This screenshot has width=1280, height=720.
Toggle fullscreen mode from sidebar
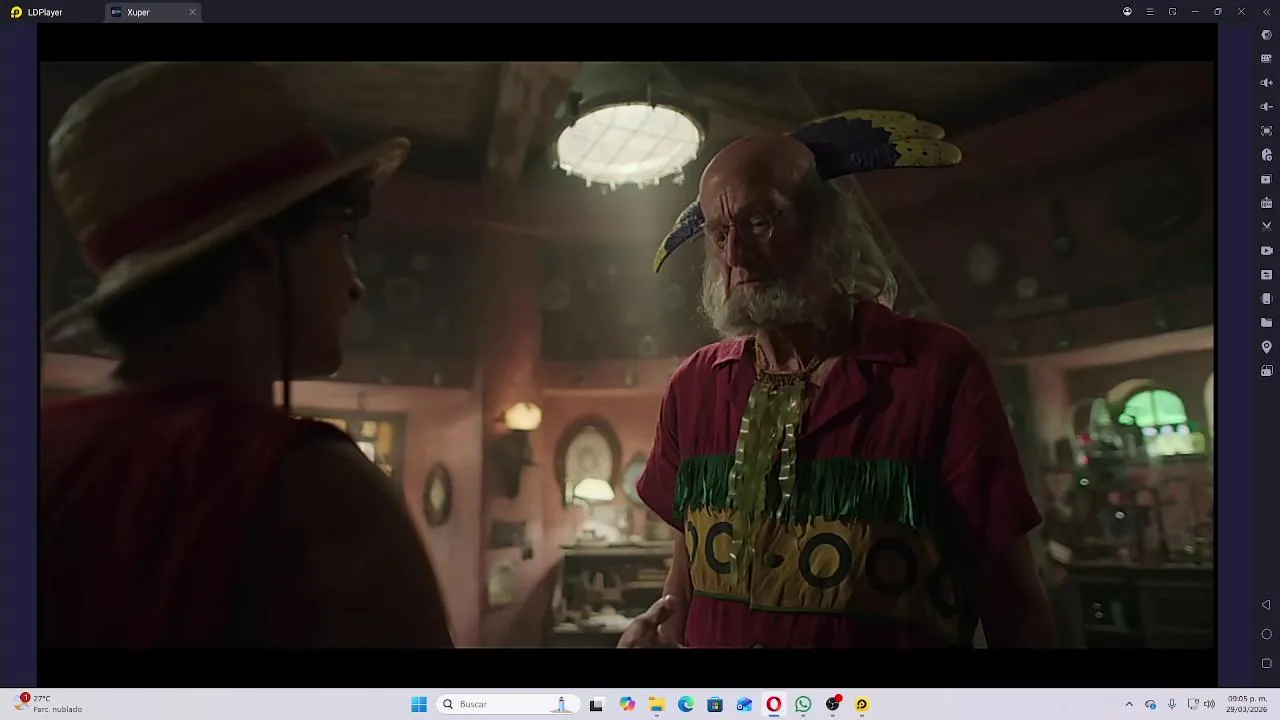click(x=1266, y=131)
